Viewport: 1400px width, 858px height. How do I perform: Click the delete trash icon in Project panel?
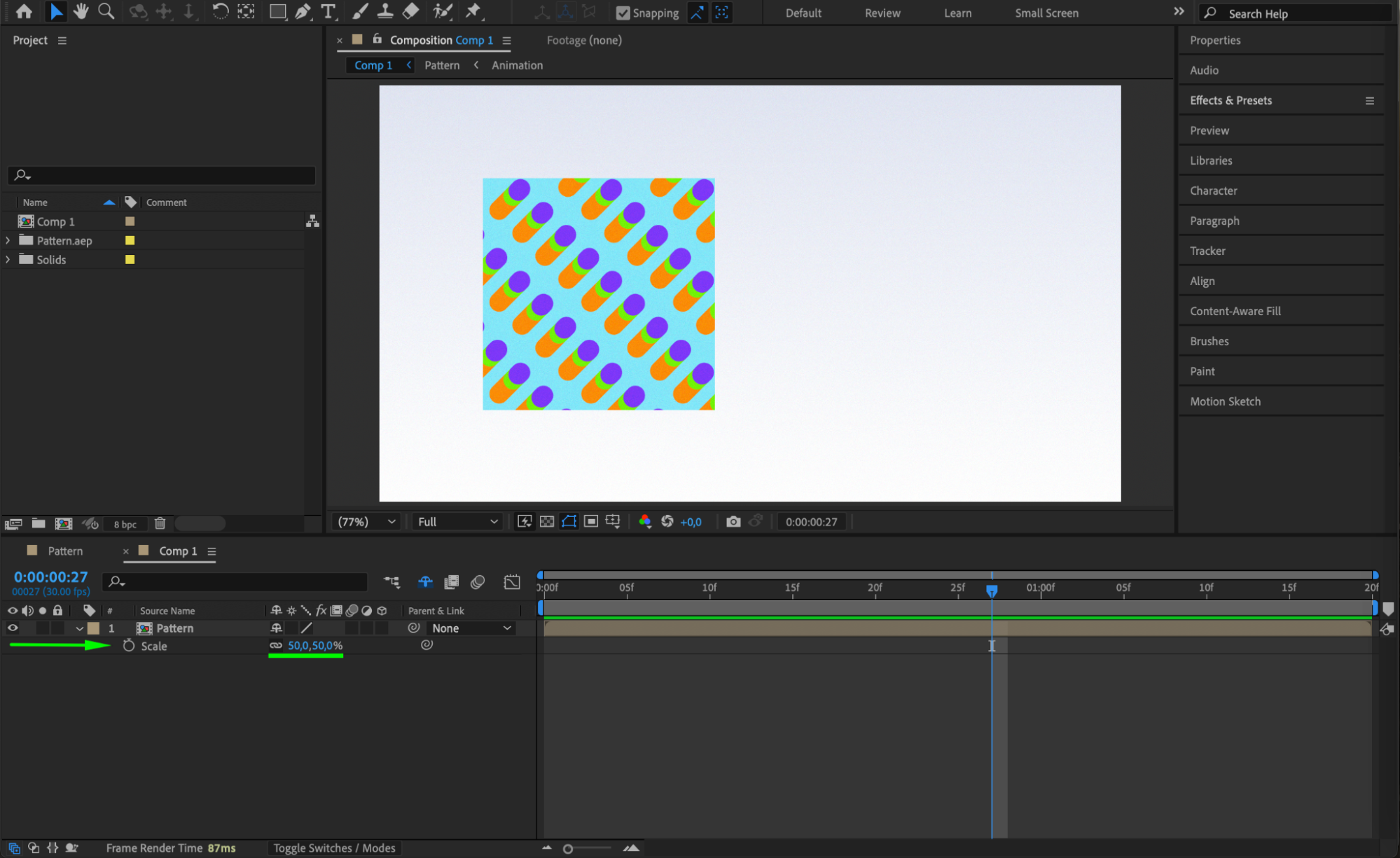click(160, 524)
